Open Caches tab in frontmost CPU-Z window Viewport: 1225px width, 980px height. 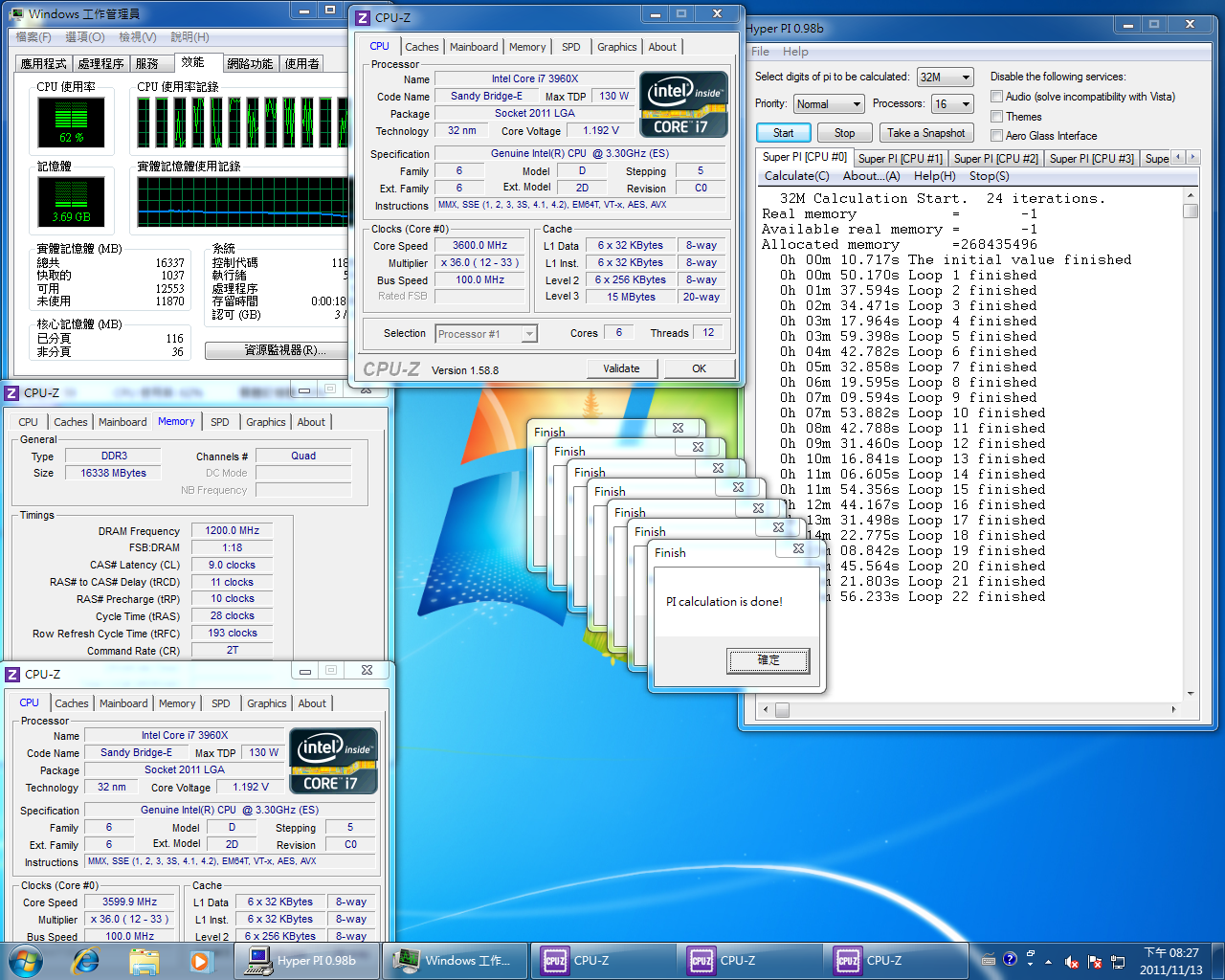tap(421, 47)
